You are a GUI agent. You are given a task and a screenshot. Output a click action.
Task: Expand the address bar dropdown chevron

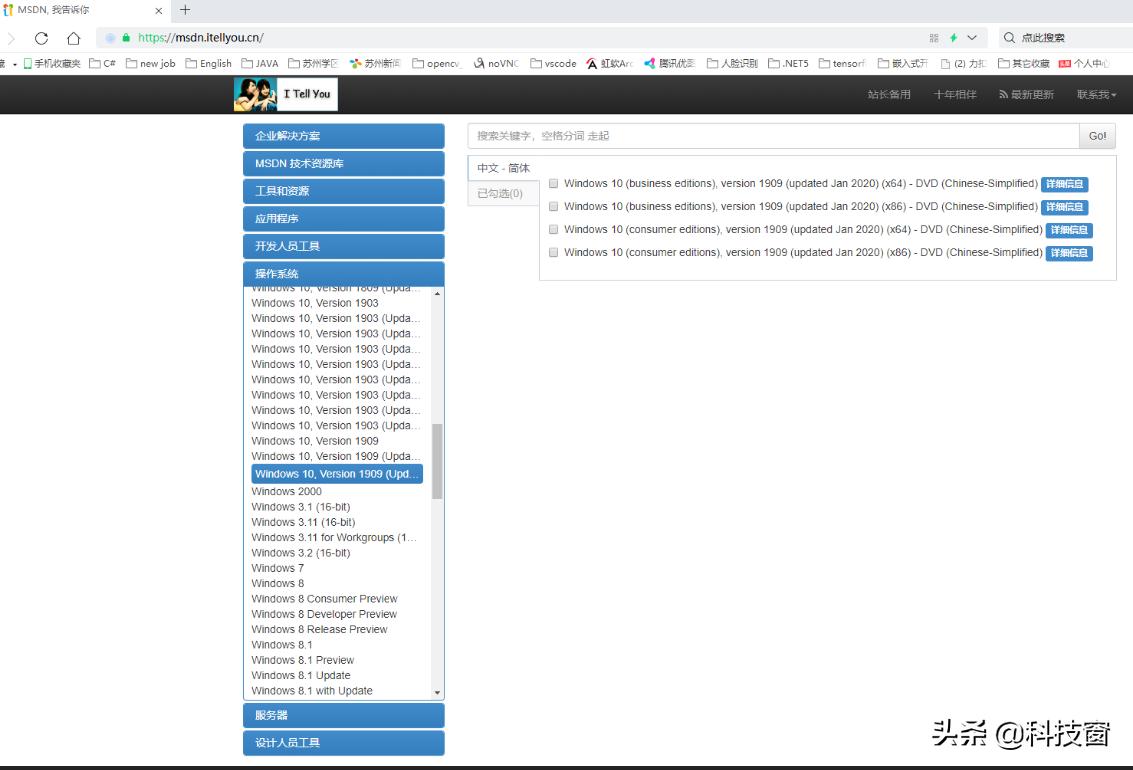click(x=973, y=38)
